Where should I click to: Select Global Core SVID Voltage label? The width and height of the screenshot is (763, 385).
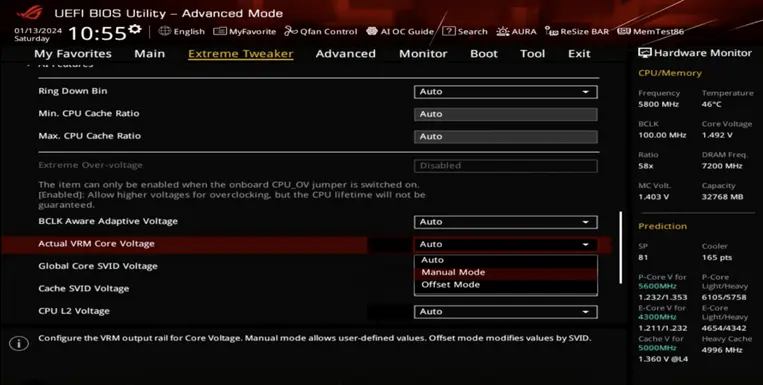click(x=98, y=266)
